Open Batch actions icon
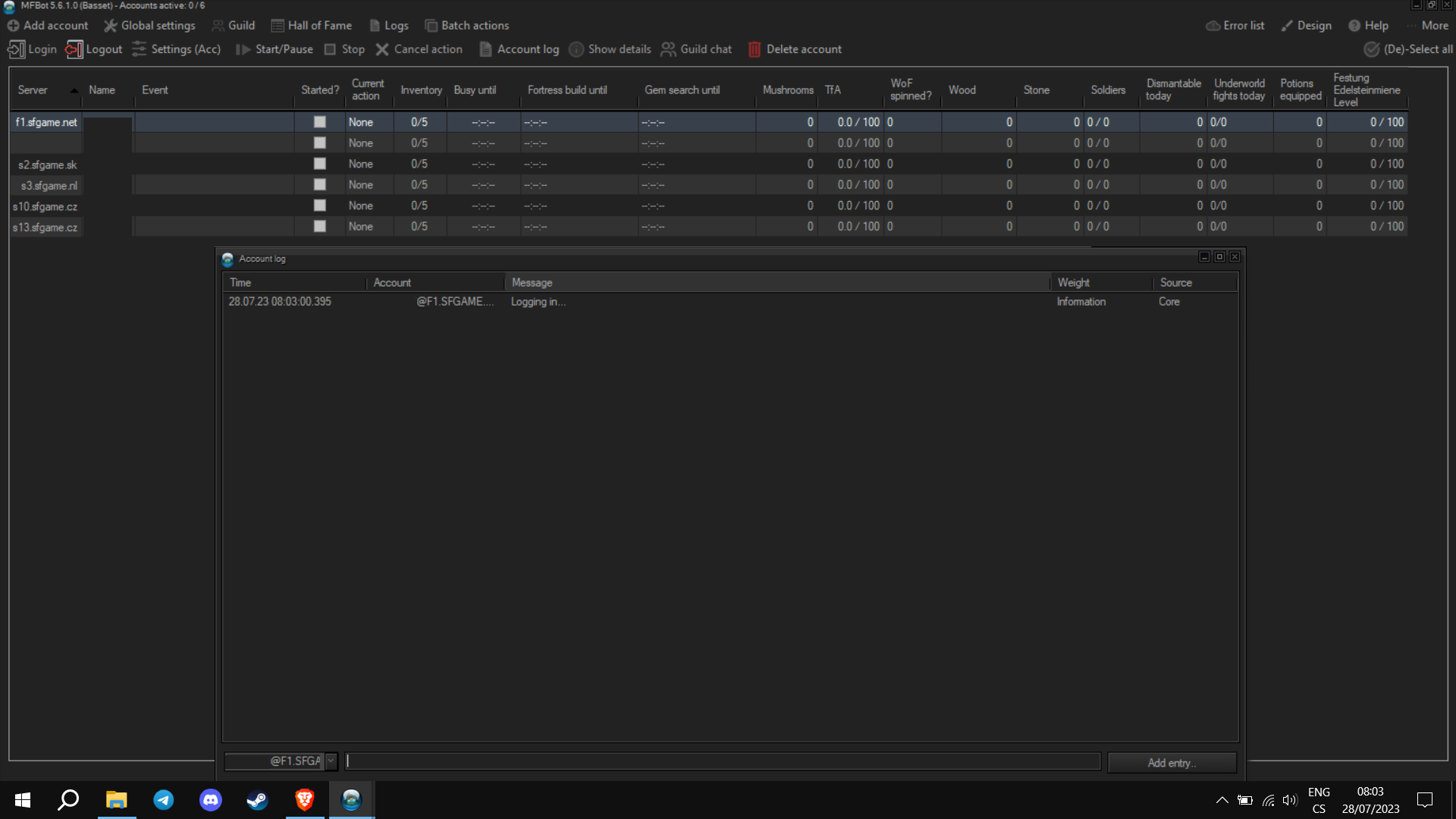Screen dimensions: 1456x819 tap(431, 26)
